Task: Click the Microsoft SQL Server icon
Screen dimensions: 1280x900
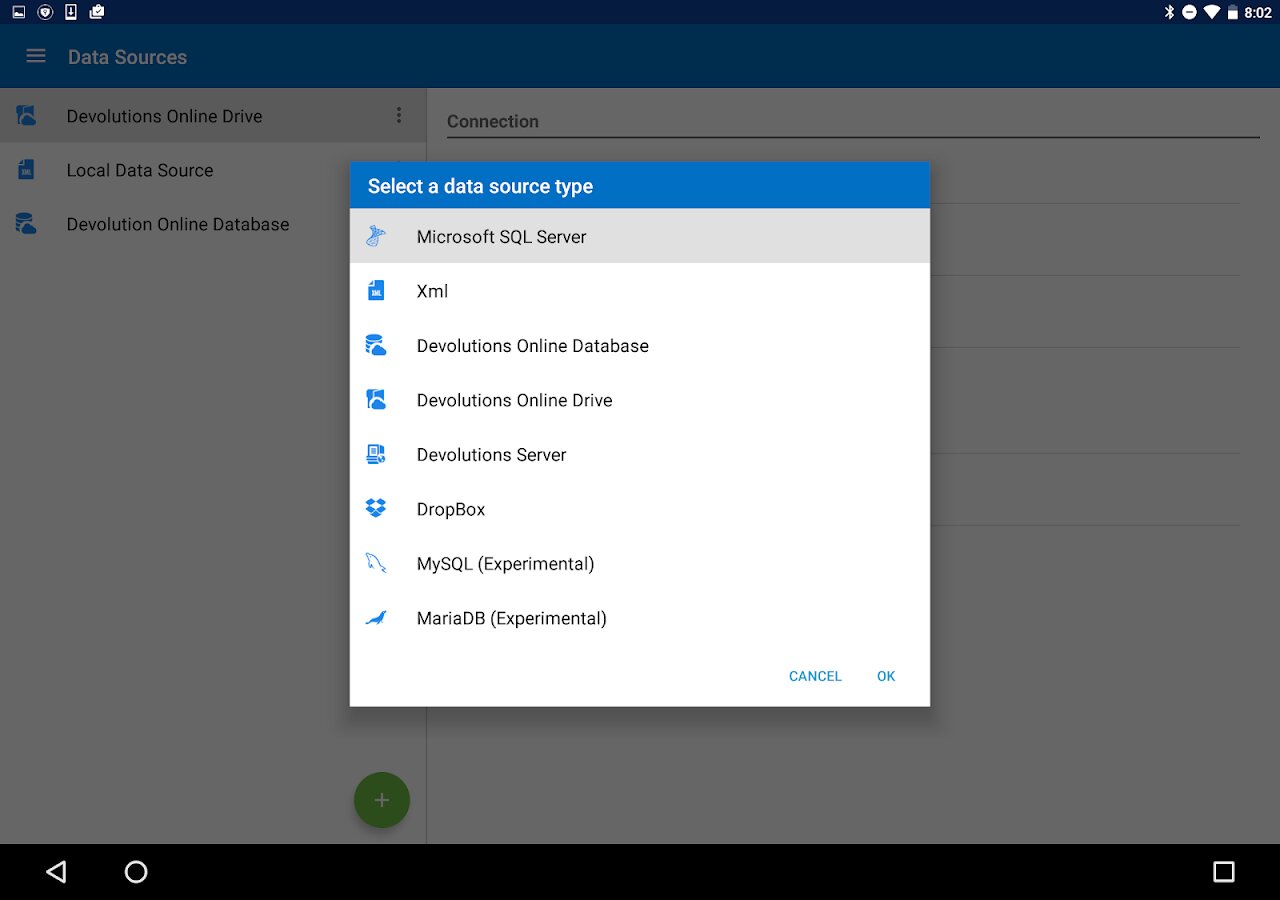Action: (x=376, y=237)
